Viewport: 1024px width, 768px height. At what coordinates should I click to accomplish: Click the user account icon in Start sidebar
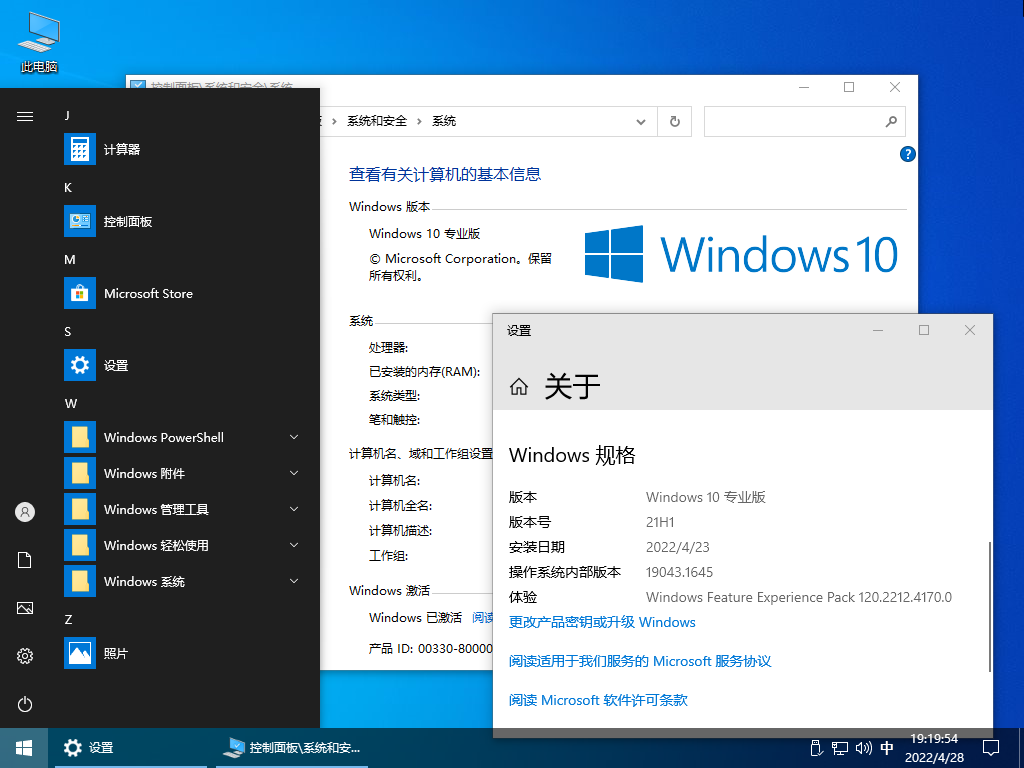pyautogui.click(x=25, y=512)
